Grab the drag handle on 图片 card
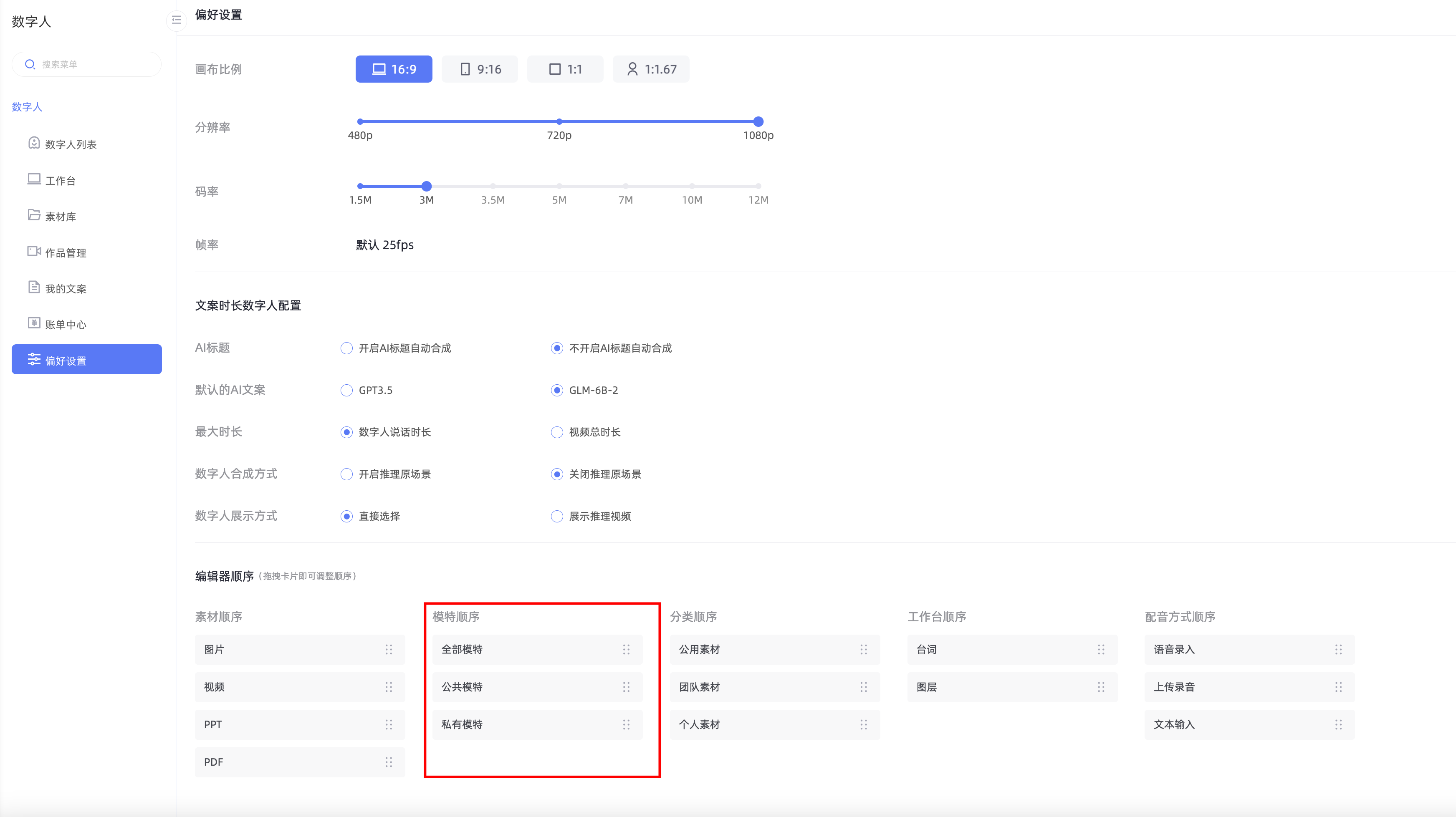 tap(389, 650)
